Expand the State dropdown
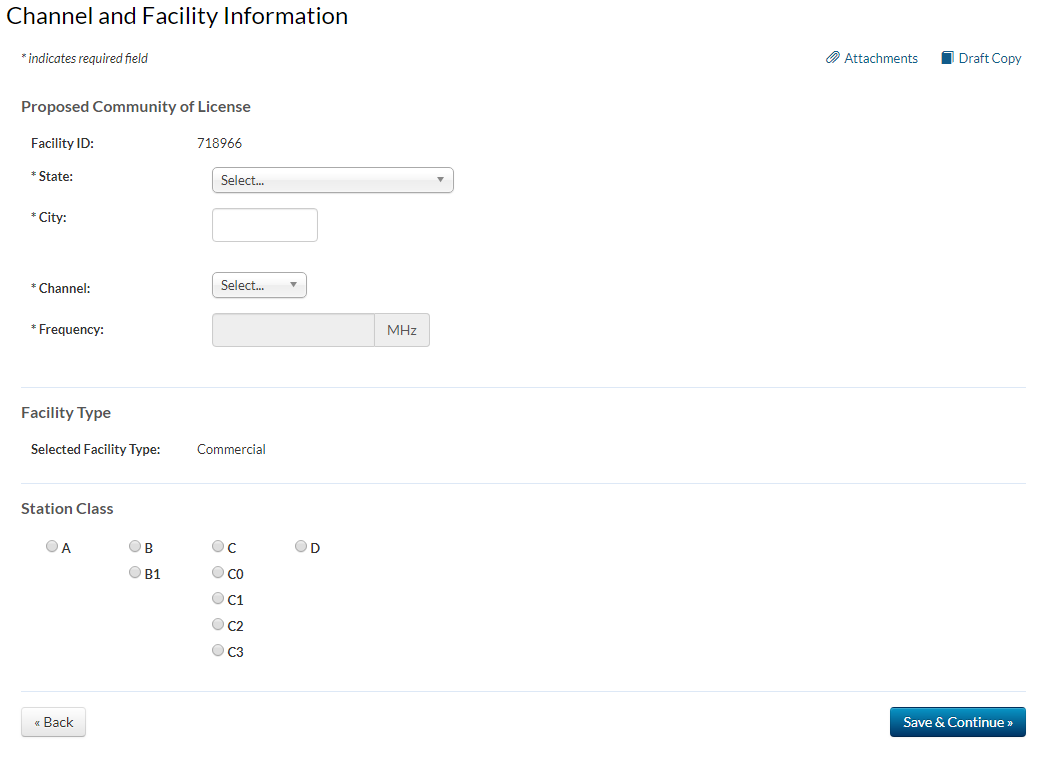This screenshot has width=1043, height=769. (x=332, y=180)
